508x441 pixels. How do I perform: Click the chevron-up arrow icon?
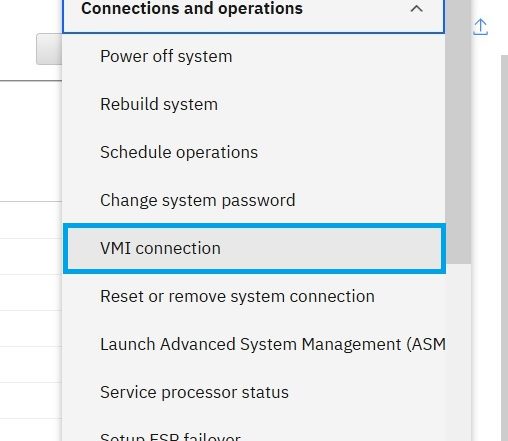coord(416,9)
